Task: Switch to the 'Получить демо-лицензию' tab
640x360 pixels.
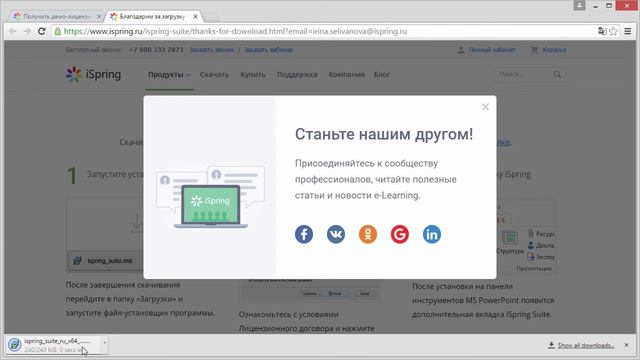Action: point(55,16)
